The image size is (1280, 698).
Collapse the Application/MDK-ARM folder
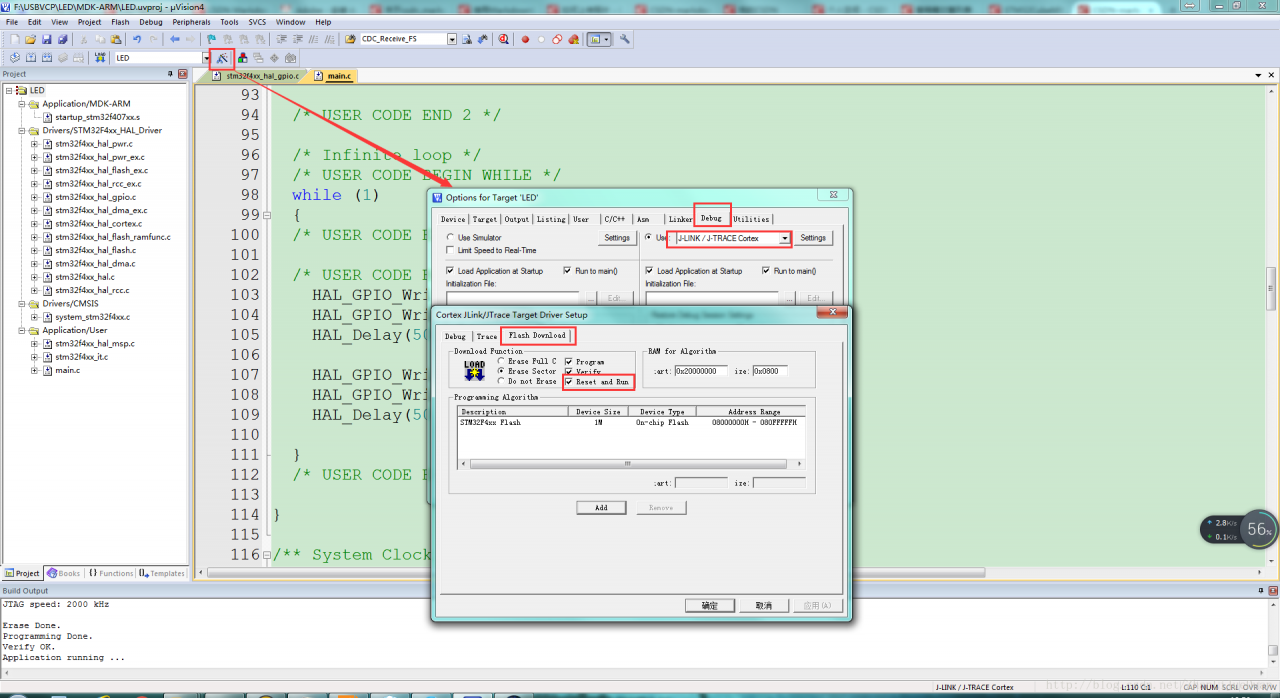coord(21,104)
